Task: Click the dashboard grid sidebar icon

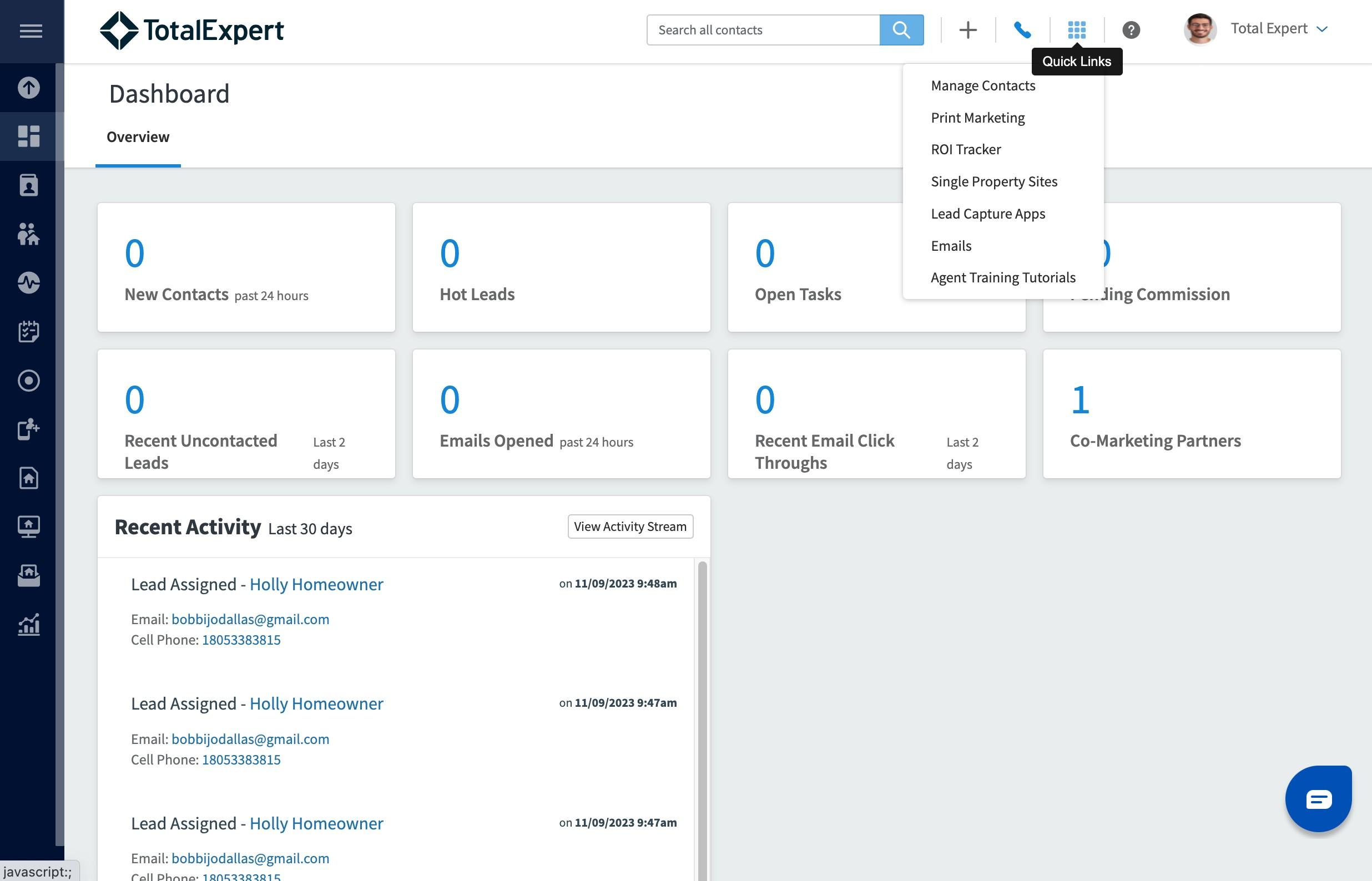Action: click(29, 136)
